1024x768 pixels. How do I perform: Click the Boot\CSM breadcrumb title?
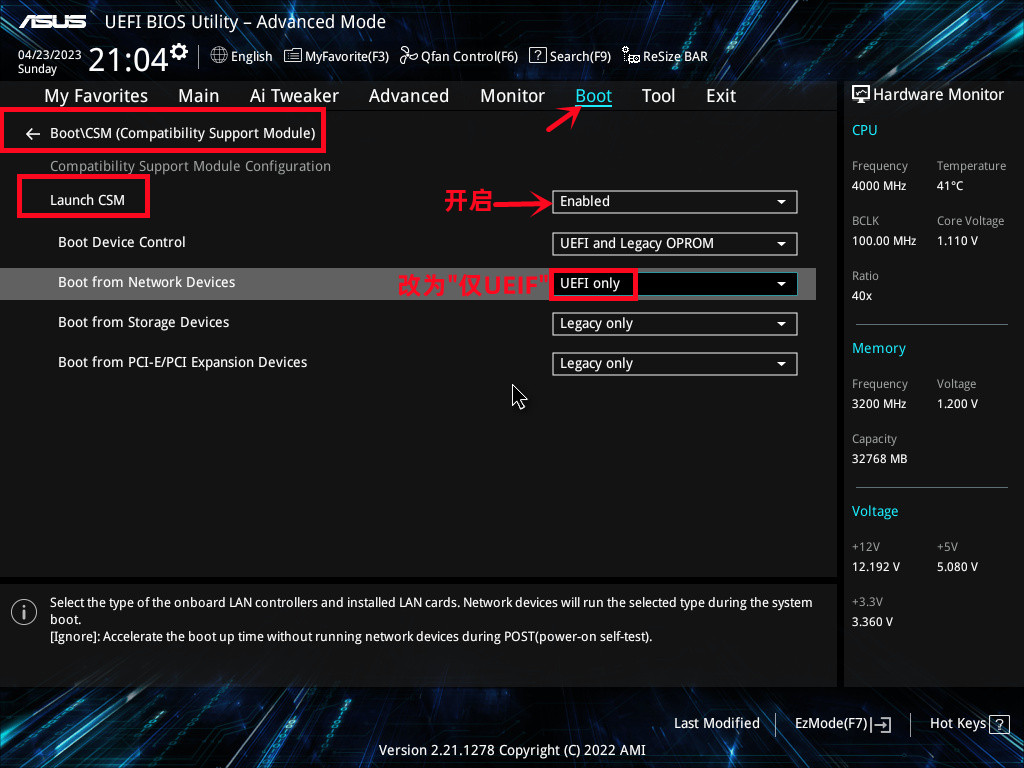(183, 133)
